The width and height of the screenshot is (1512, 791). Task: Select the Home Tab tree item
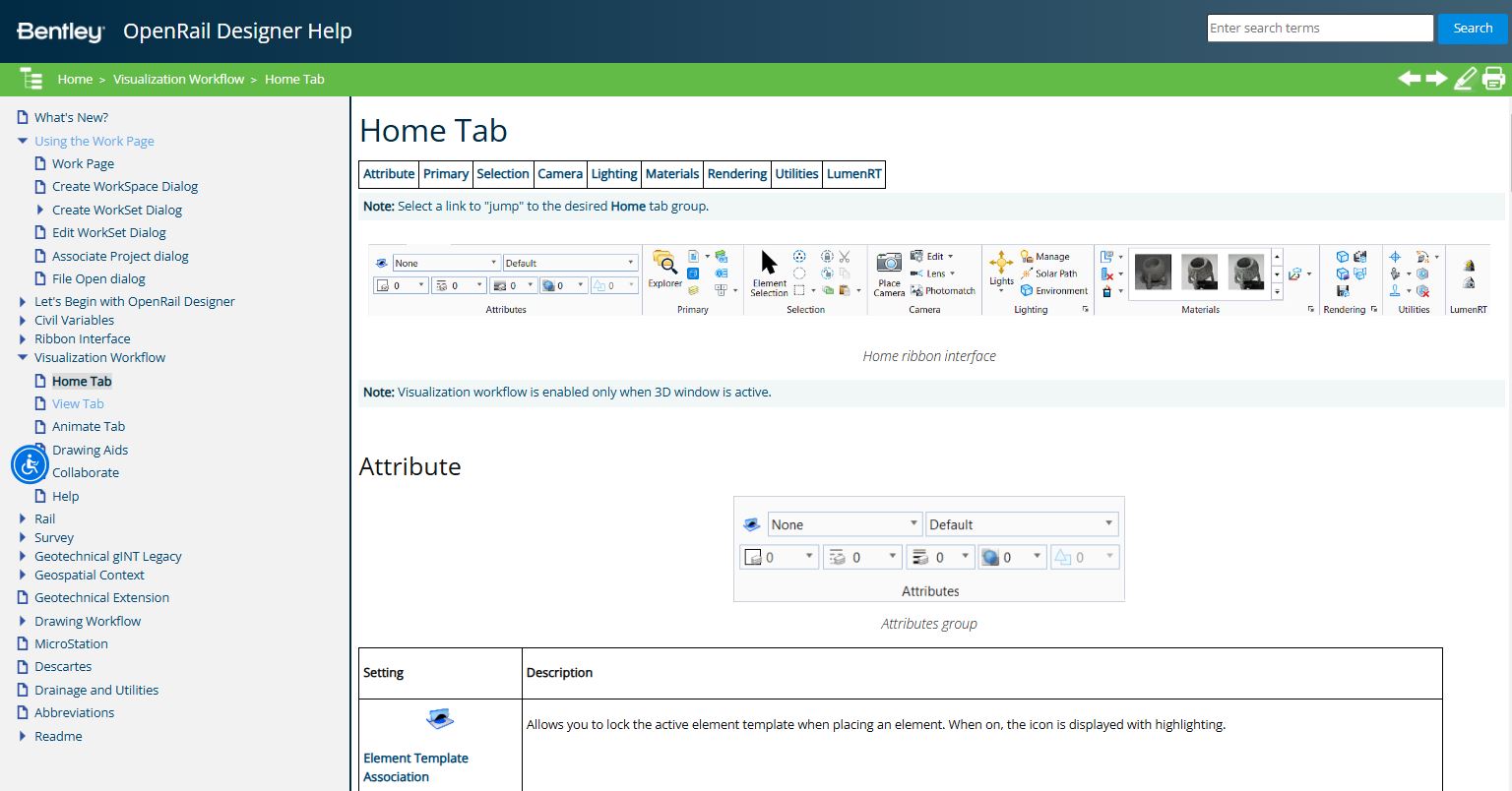point(82,381)
